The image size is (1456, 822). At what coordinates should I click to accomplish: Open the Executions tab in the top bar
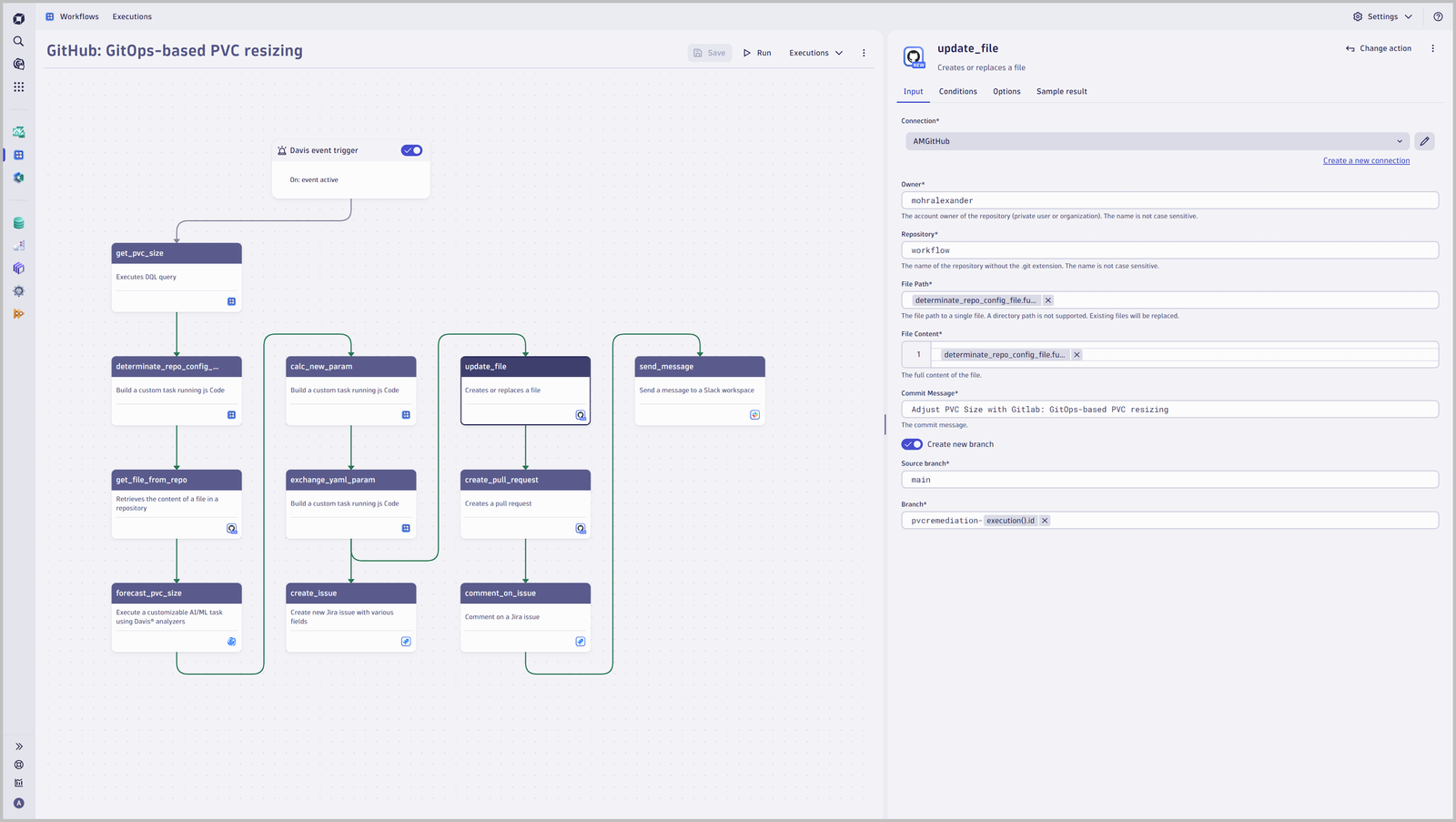tap(132, 16)
